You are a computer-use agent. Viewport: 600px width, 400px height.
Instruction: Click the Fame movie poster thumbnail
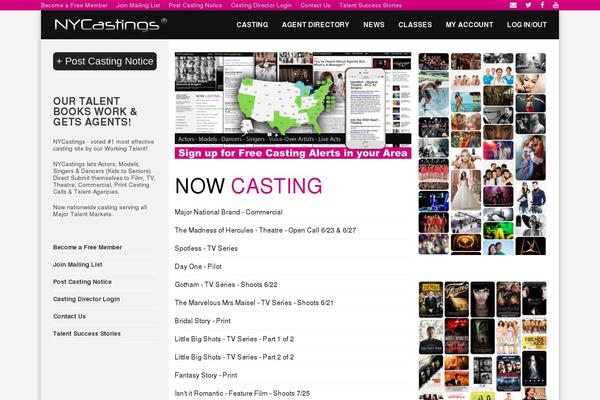pos(457,299)
